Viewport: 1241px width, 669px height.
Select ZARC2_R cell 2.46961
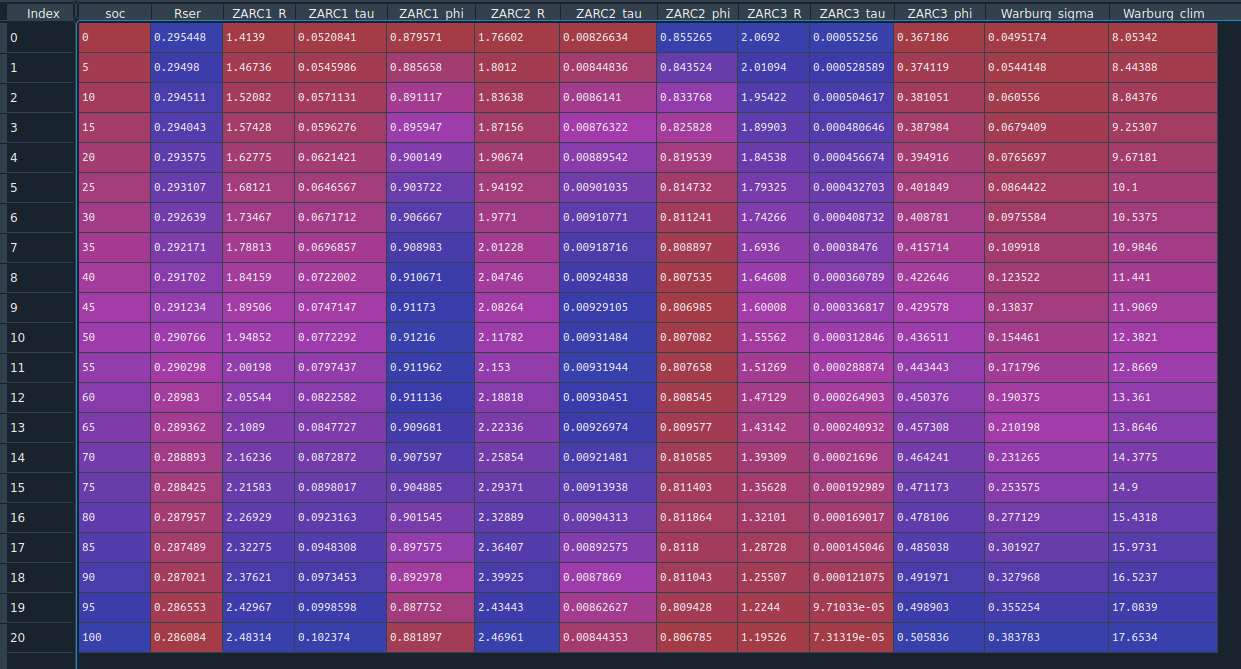coord(518,638)
